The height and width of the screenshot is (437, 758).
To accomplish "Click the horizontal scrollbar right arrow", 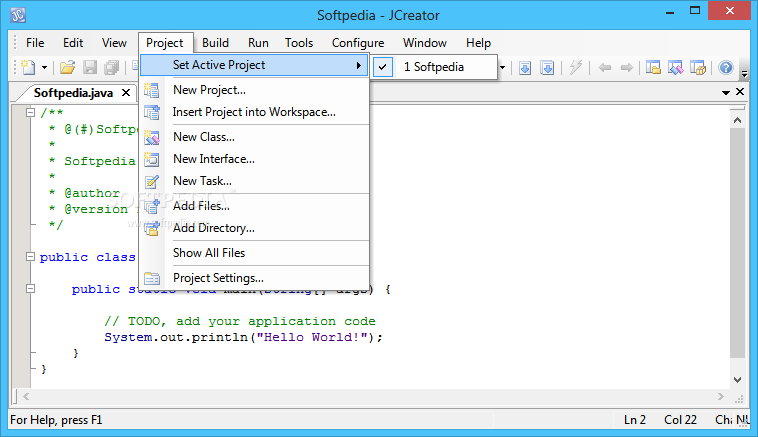I will [721, 397].
